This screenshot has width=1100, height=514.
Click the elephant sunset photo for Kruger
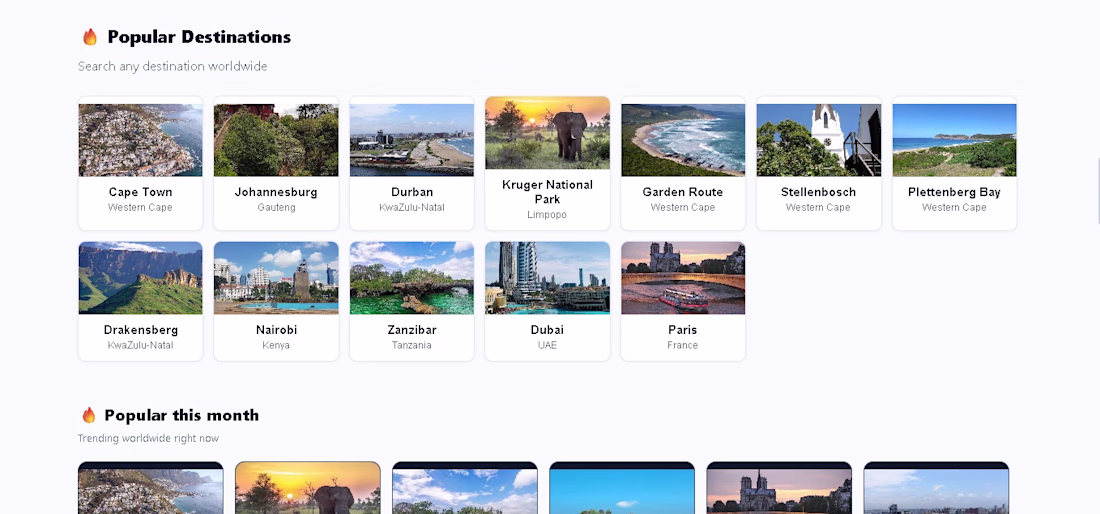tap(547, 133)
